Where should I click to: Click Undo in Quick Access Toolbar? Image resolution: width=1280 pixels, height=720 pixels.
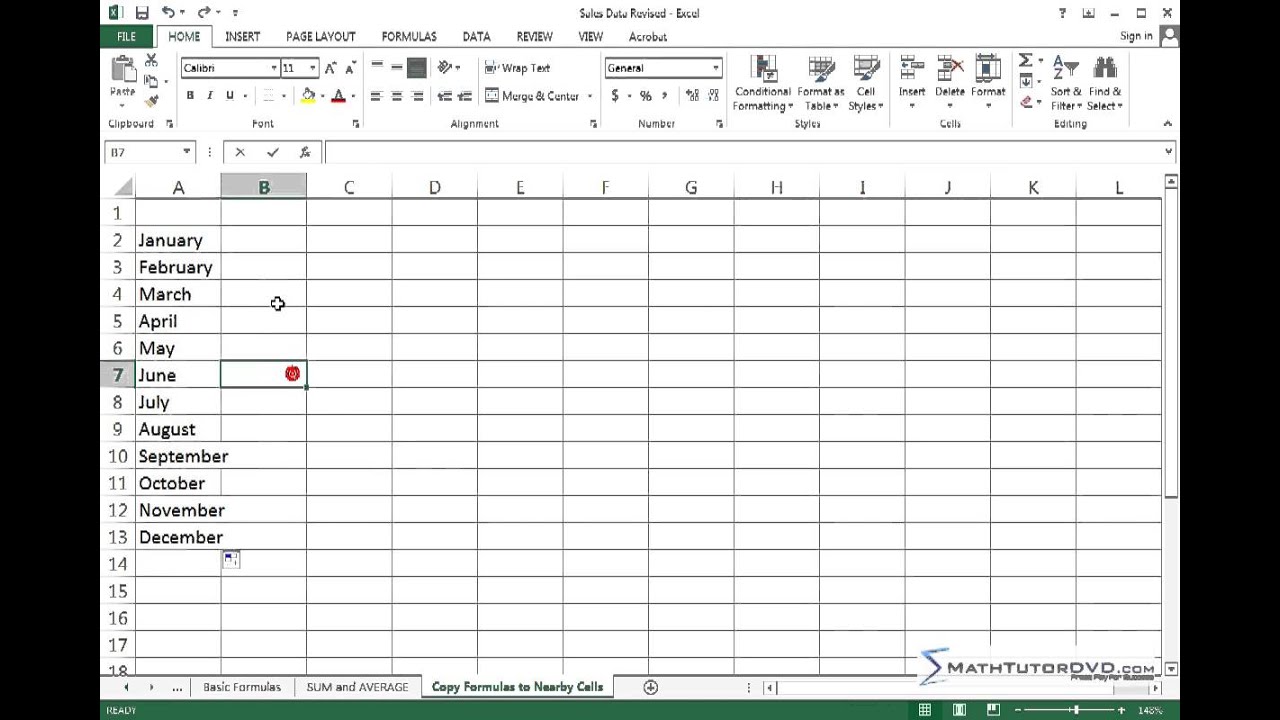tap(168, 13)
